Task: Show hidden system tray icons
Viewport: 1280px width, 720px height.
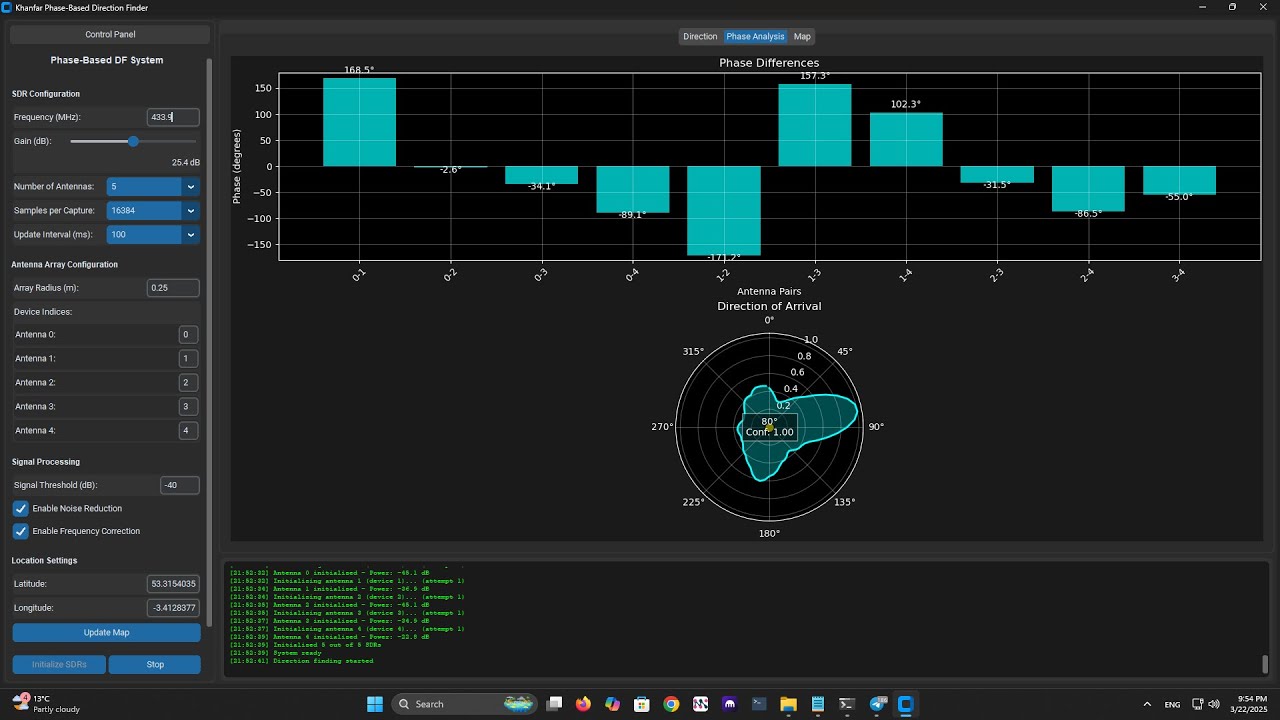Action: pyautogui.click(x=1147, y=704)
